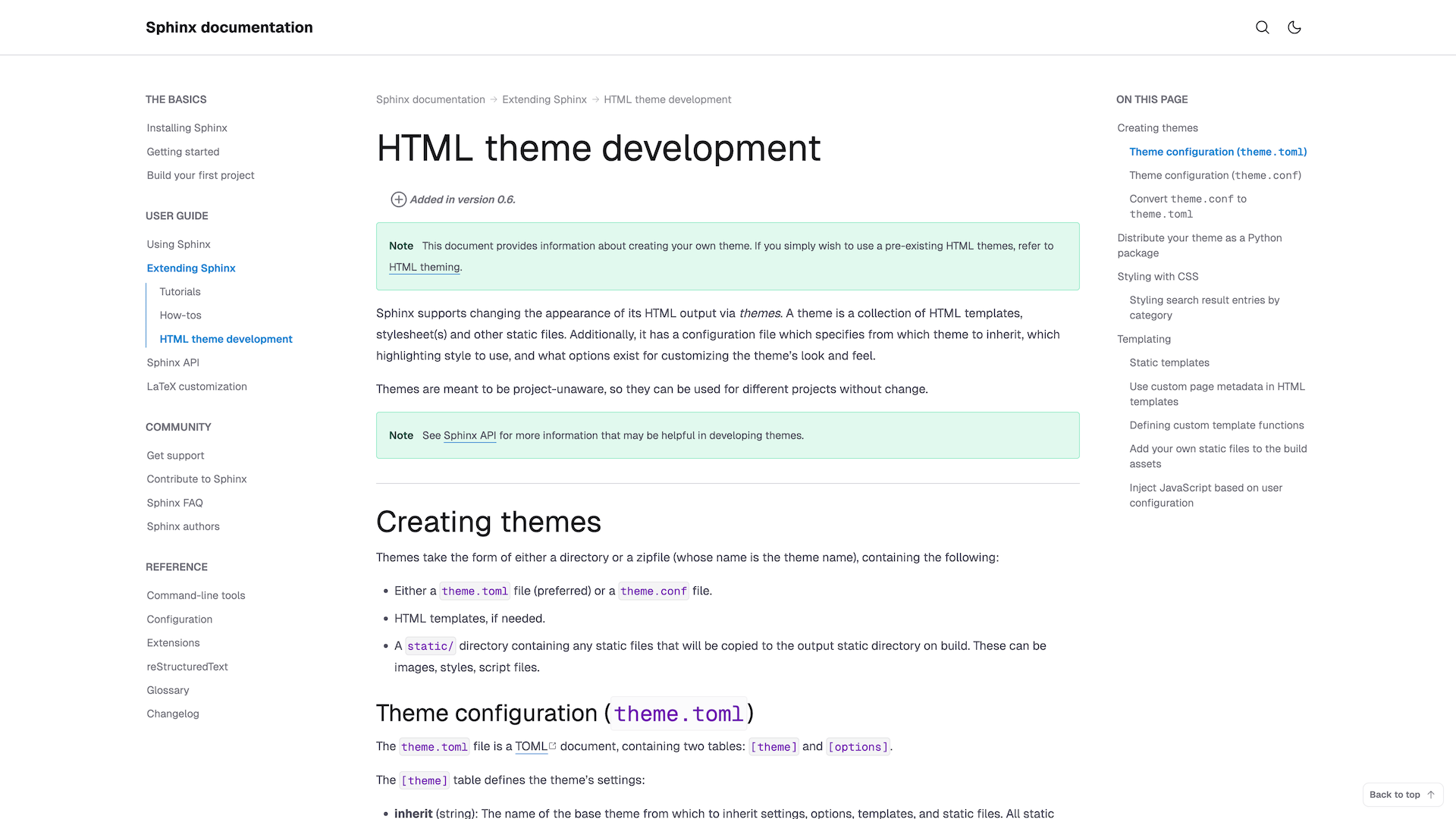Go to 'Sphinx documentation' via the breadcrumb
Viewport: 1456px width, 819px height.
click(430, 99)
